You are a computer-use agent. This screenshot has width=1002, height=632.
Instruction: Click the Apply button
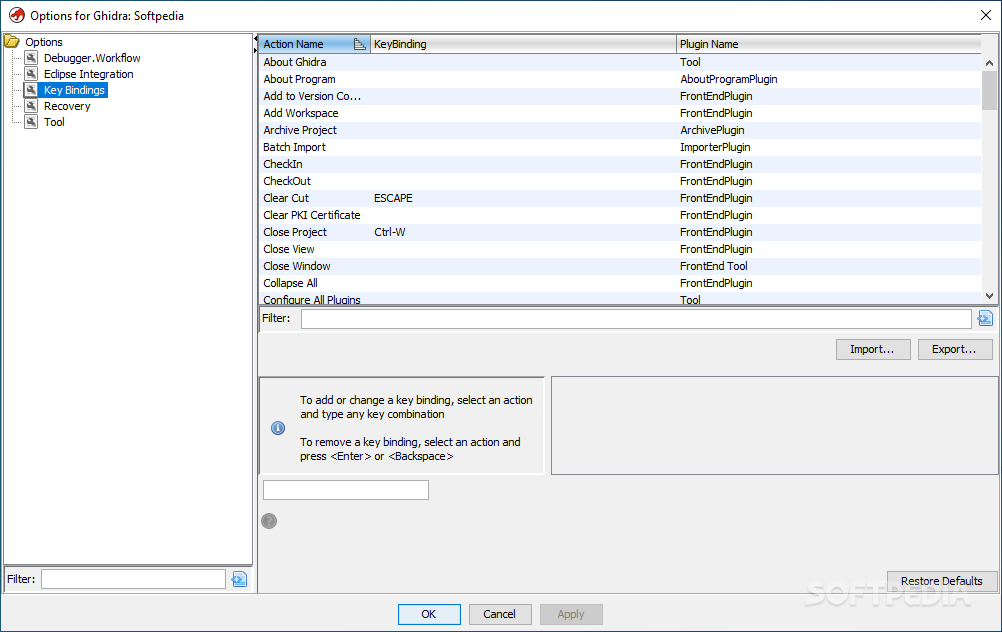(x=571, y=614)
